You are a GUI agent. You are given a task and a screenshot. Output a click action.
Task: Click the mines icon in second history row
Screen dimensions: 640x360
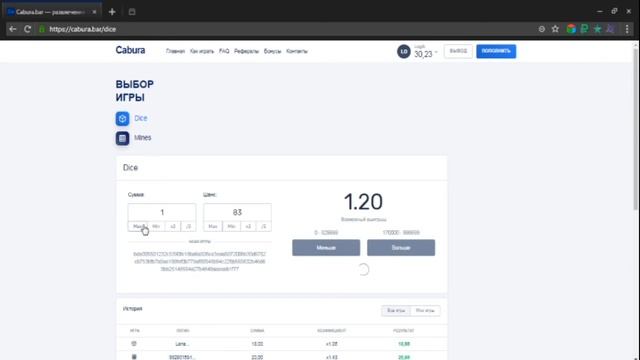click(x=134, y=357)
